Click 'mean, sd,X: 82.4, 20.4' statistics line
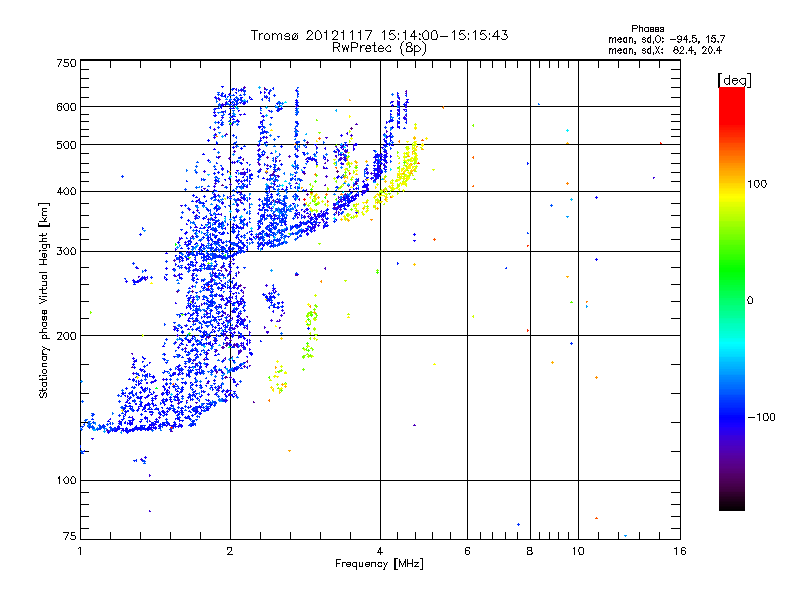 [665, 50]
